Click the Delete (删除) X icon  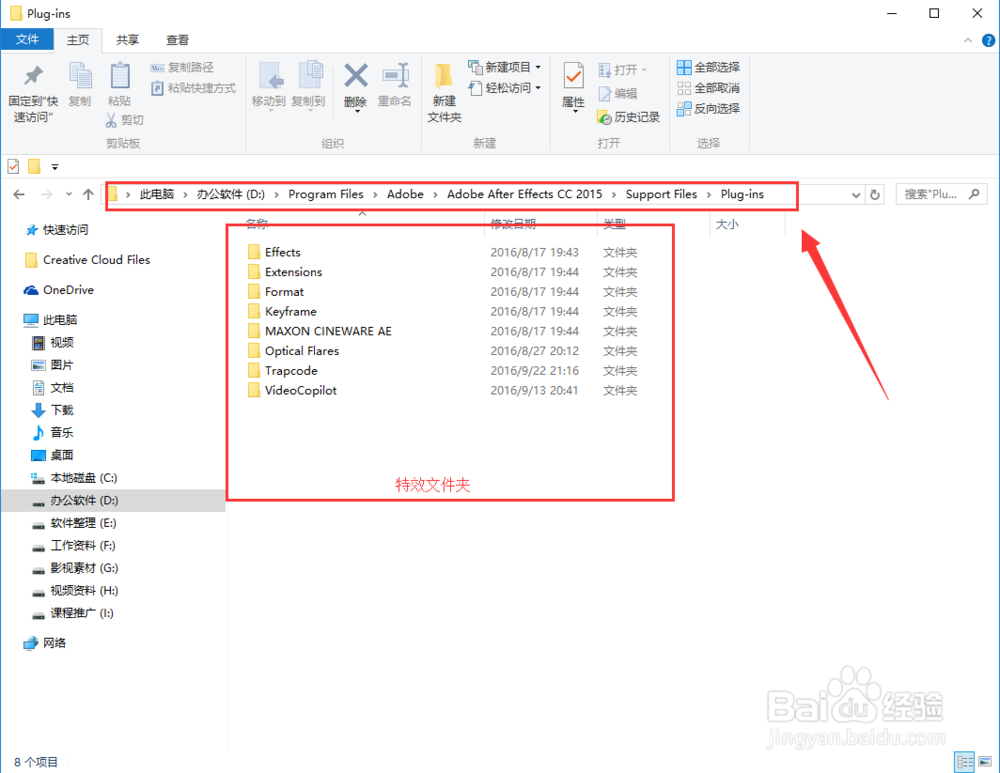pyautogui.click(x=355, y=77)
